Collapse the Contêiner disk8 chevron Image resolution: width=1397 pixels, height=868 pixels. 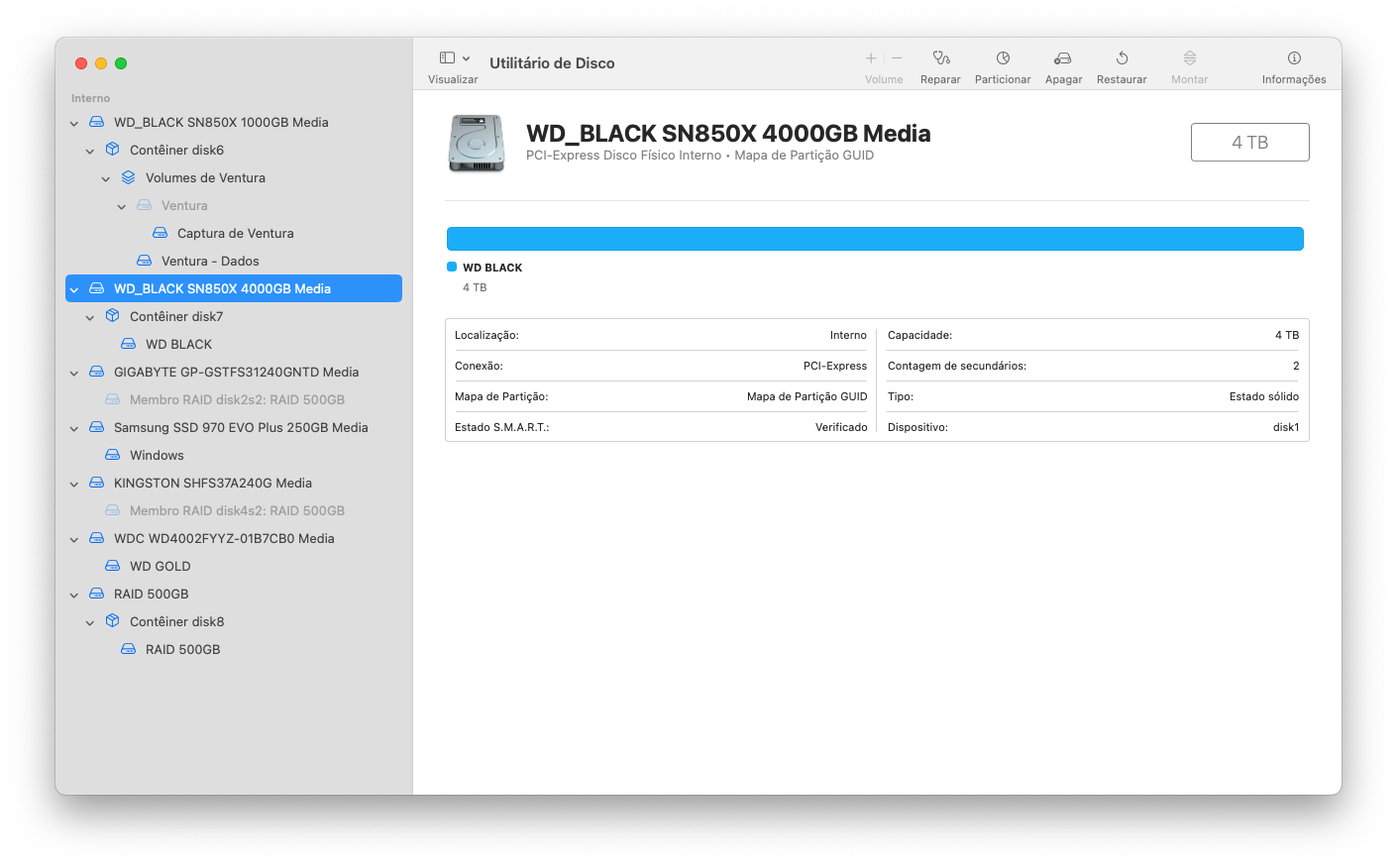[90, 622]
